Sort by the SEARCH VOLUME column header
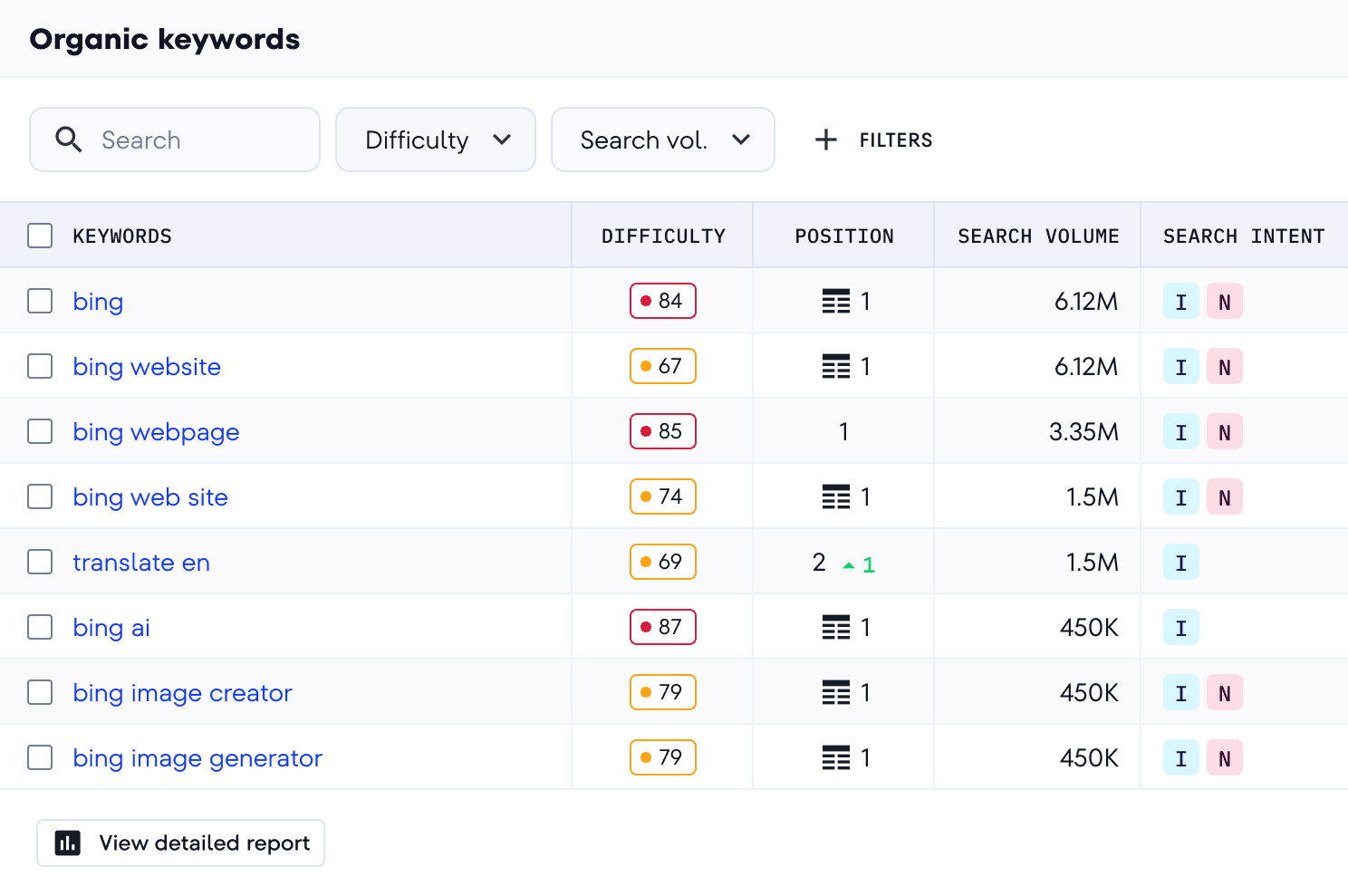1348x896 pixels. point(1037,236)
